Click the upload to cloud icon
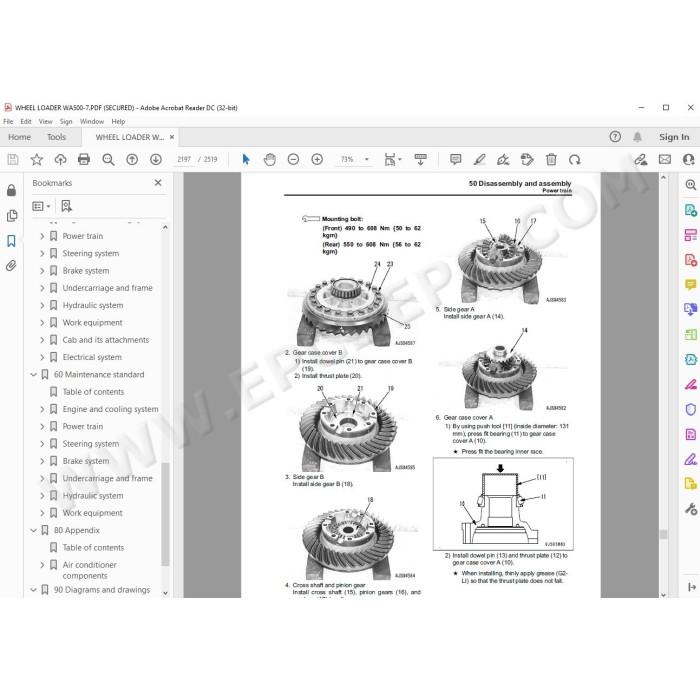The height and width of the screenshot is (700, 700). pos(60,159)
